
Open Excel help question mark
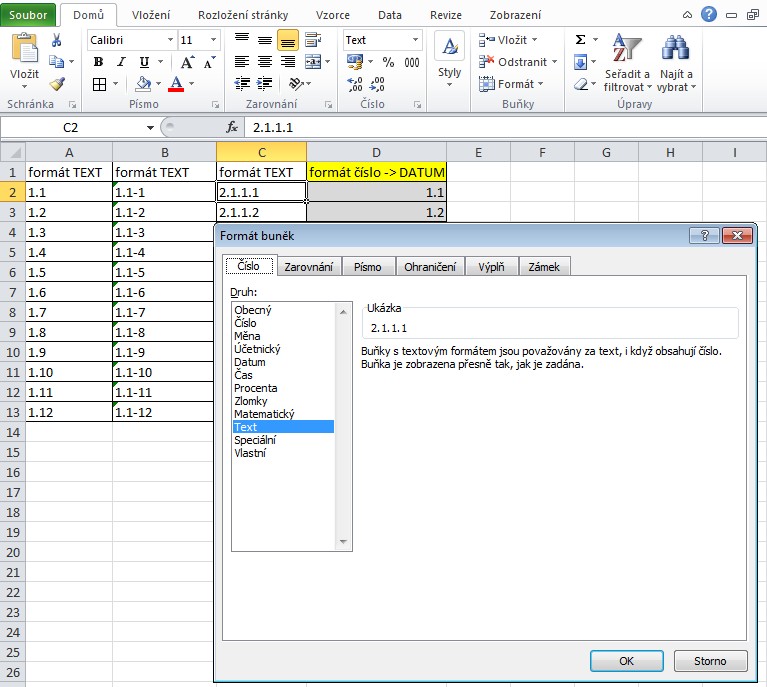pyautogui.click(x=709, y=14)
